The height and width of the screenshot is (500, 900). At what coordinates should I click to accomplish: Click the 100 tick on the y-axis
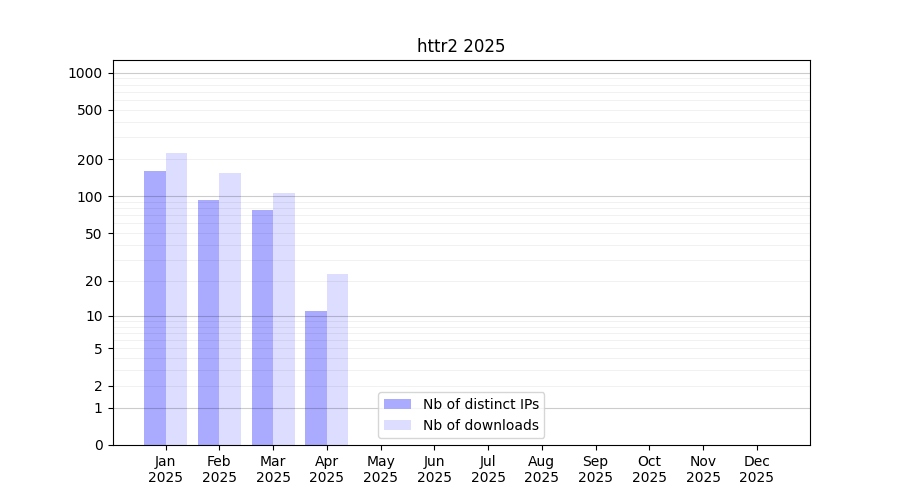click(x=91, y=197)
